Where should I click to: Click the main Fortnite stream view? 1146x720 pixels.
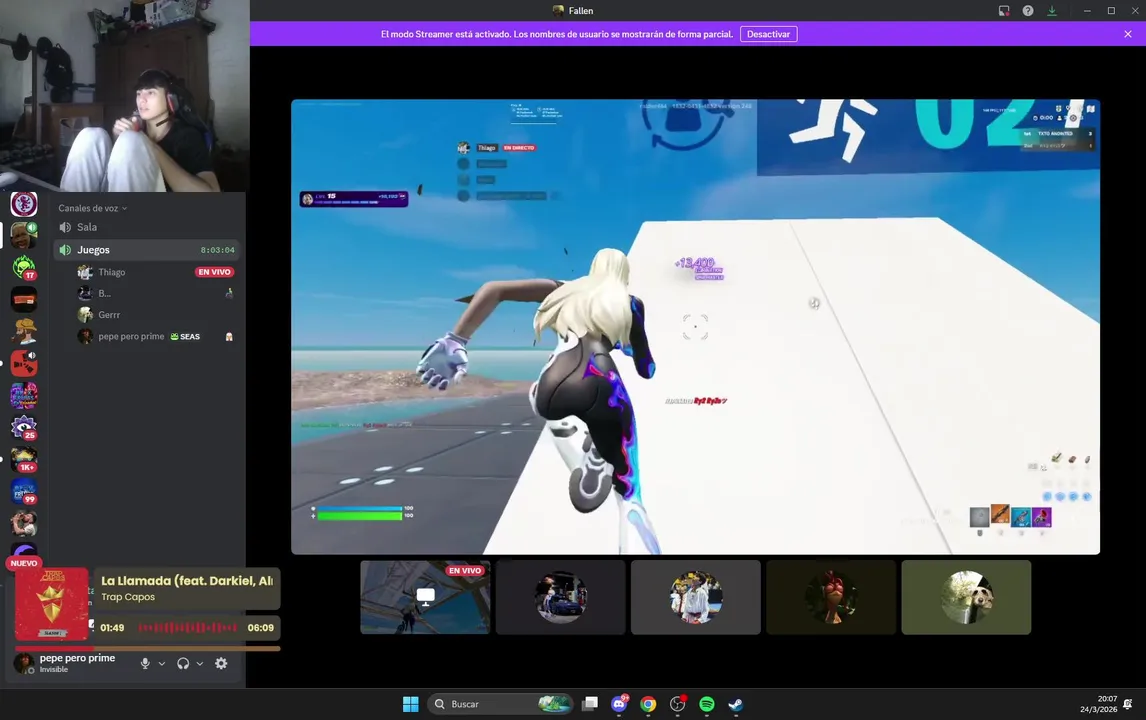(x=695, y=327)
